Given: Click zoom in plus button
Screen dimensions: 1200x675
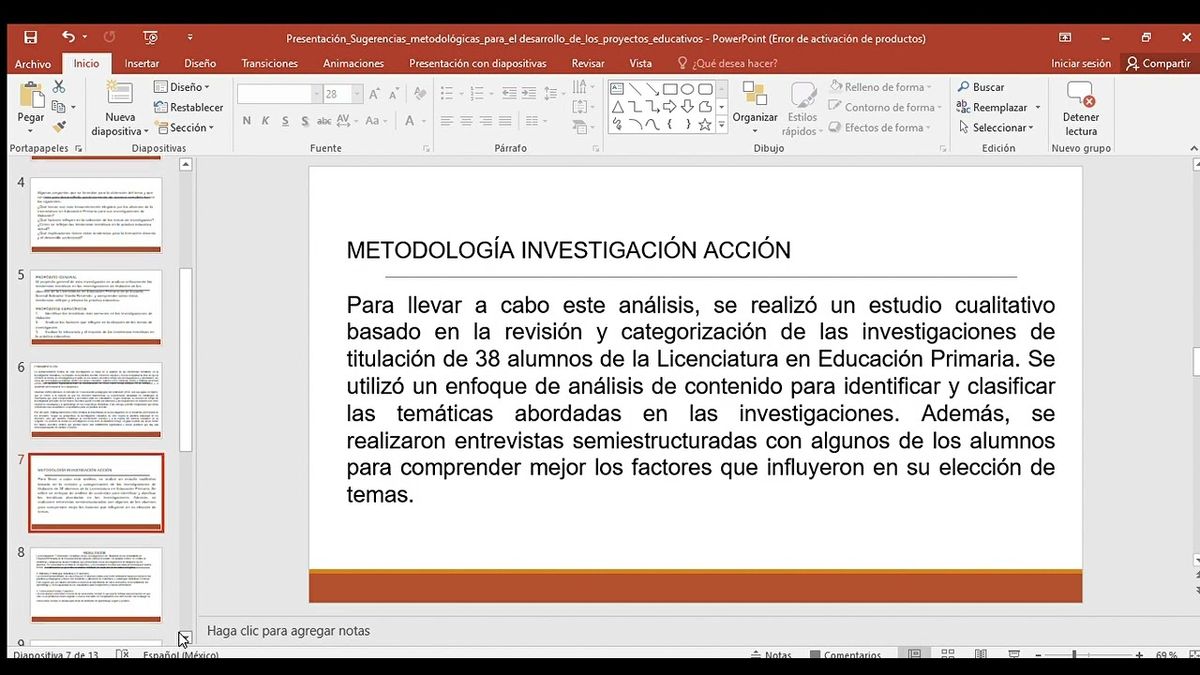Looking at the screenshot, I should 1139,655.
